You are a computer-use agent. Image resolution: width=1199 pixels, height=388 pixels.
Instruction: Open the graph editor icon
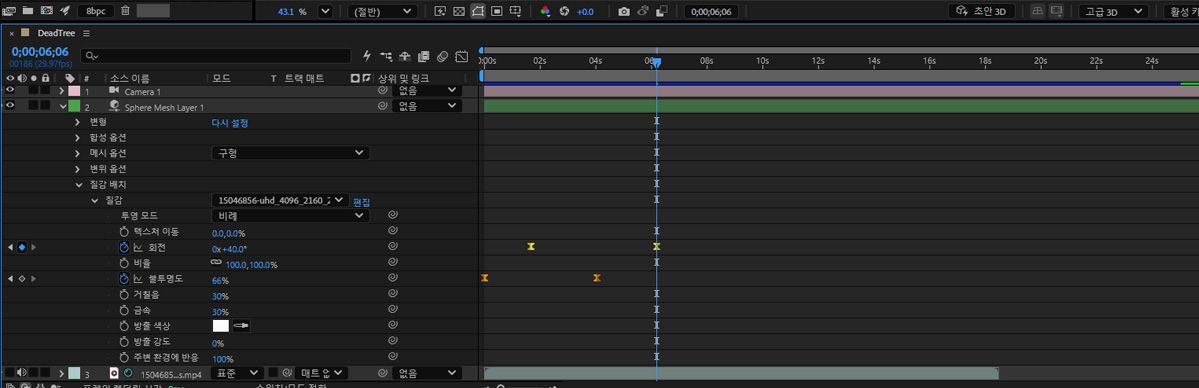click(461, 57)
